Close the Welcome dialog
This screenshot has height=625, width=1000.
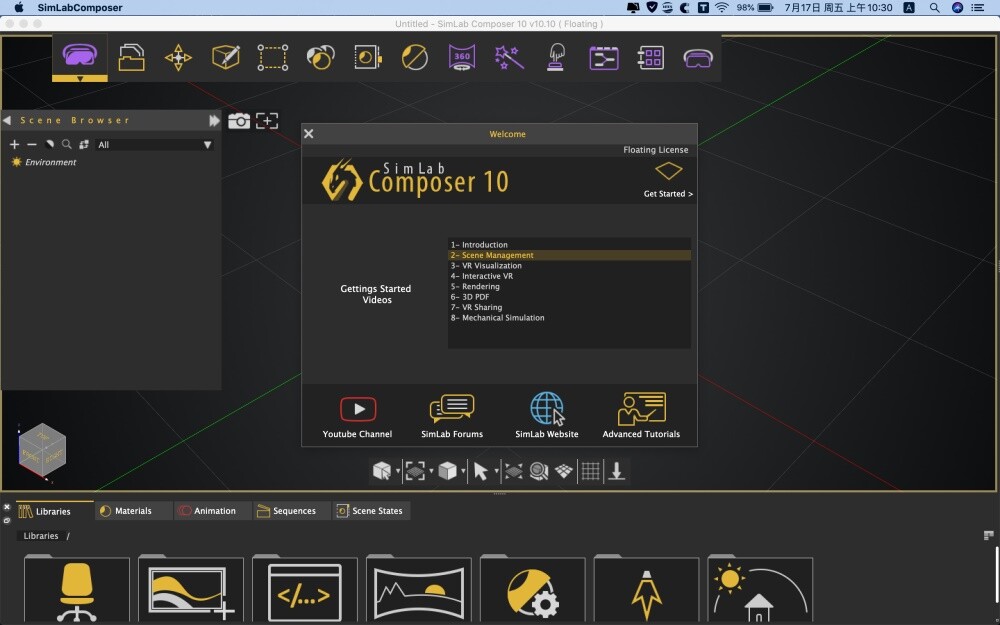(309, 133)
